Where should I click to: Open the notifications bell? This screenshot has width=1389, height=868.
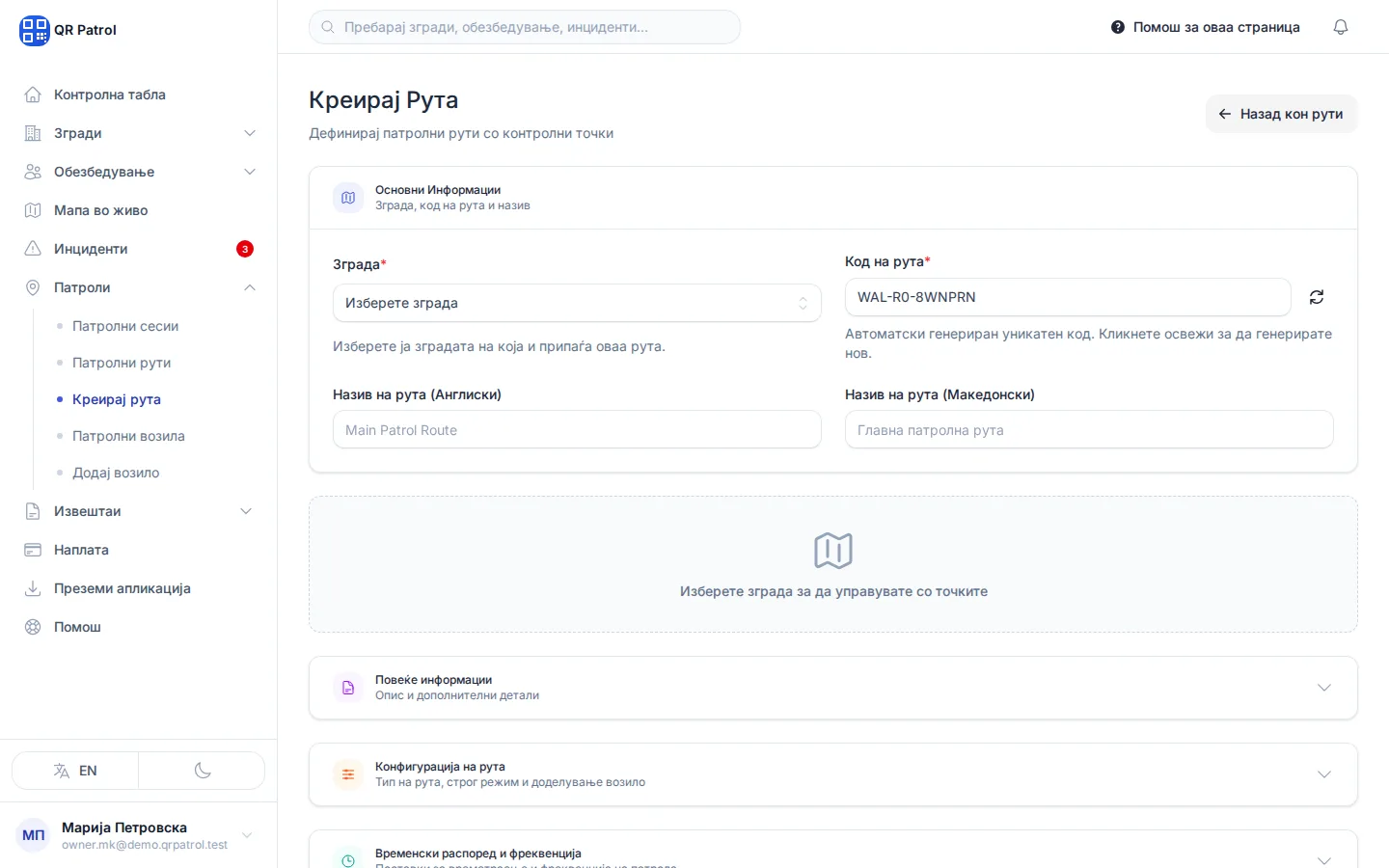pyautogui.click(x=1341, y=27)
